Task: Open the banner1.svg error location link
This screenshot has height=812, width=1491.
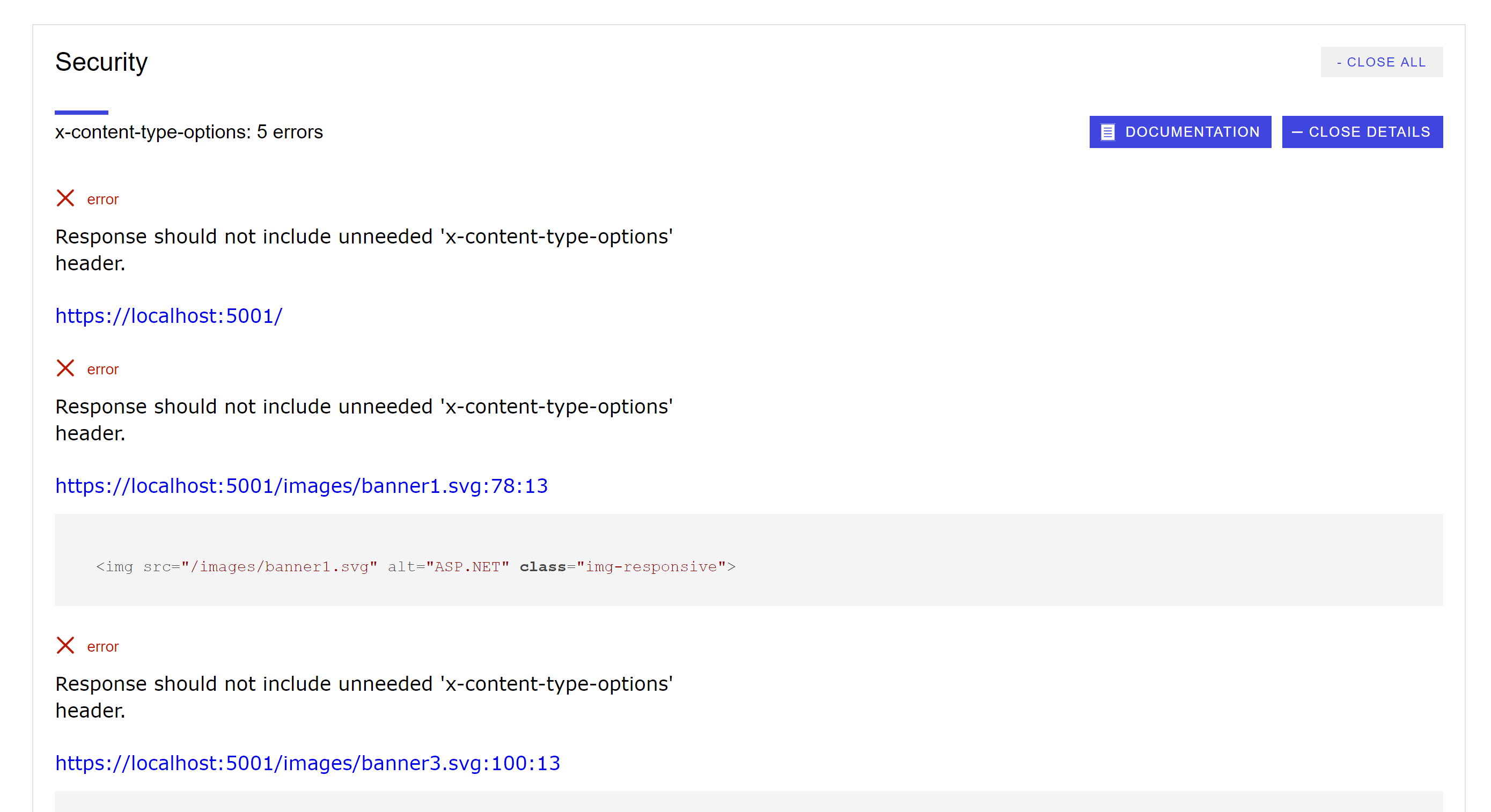Action: tap(302, 486)
